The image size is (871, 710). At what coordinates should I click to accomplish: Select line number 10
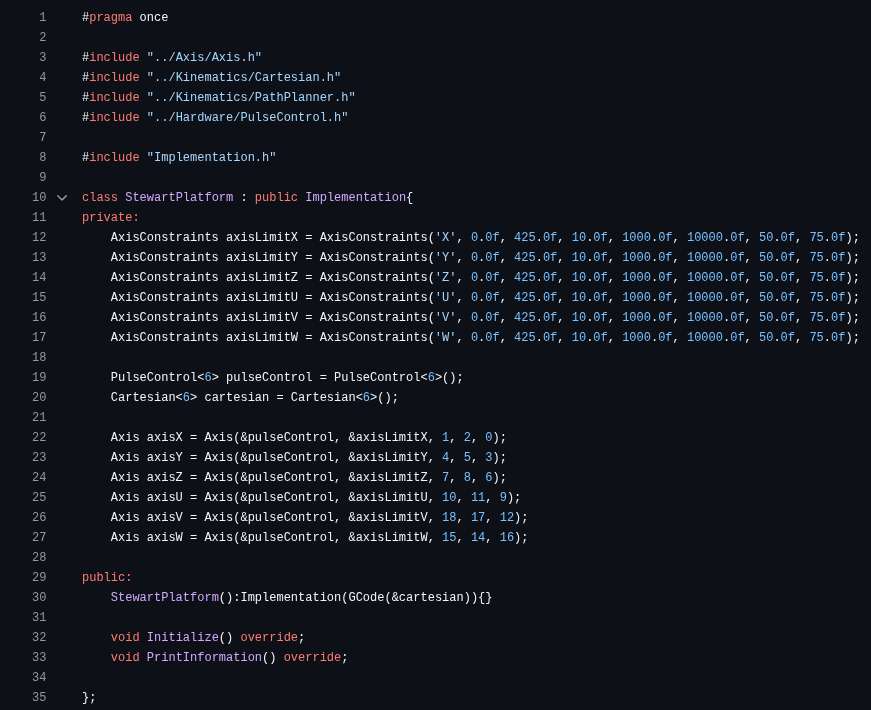(39, 197)
